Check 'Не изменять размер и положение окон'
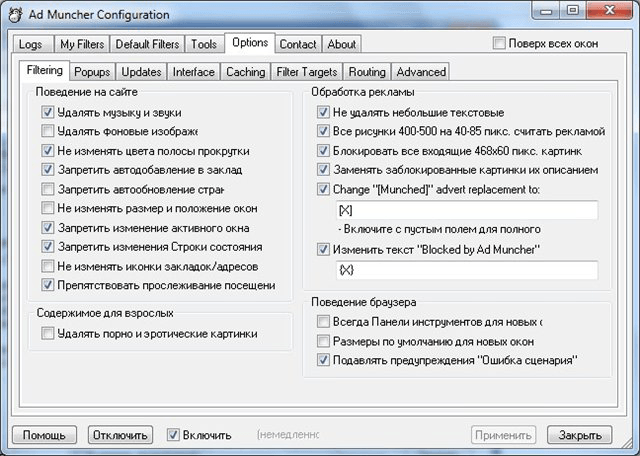Image resolution: width=640 pixels, height=456 pixels. [47, 208]
